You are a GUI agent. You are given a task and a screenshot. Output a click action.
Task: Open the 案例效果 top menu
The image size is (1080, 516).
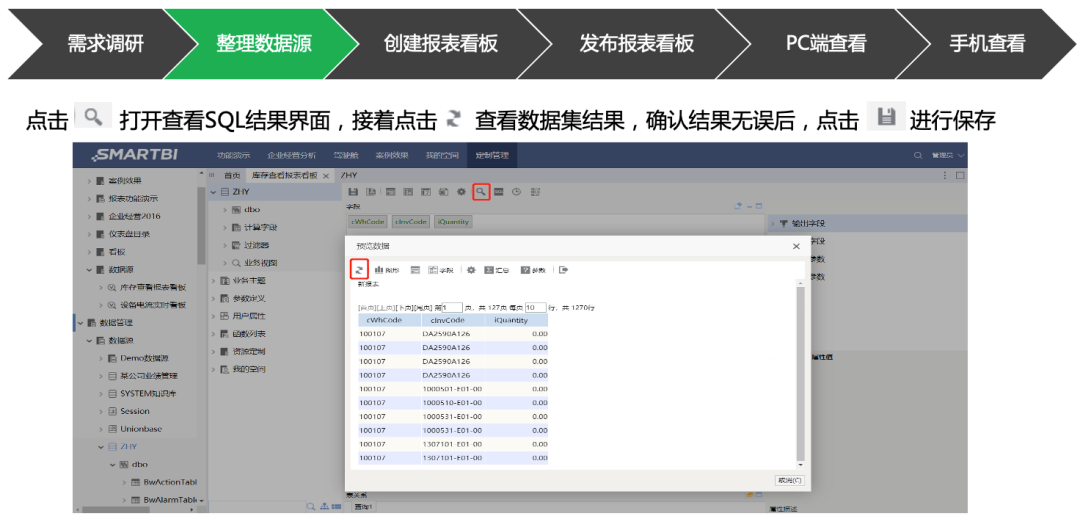pos(393,156)
